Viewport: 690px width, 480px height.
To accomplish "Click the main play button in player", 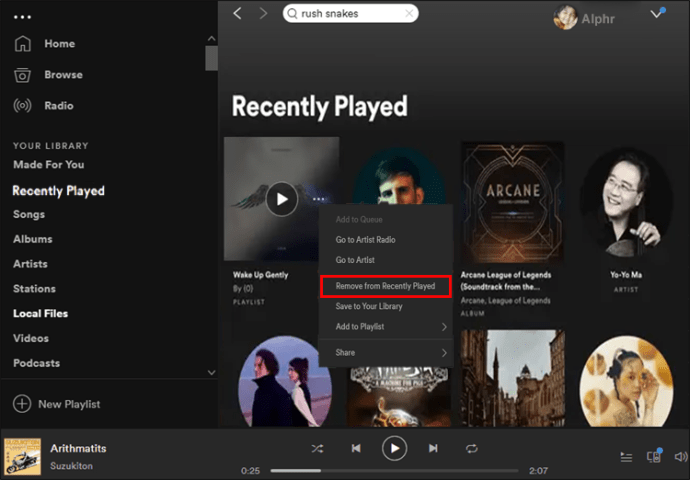I will (x=394, y=448).
